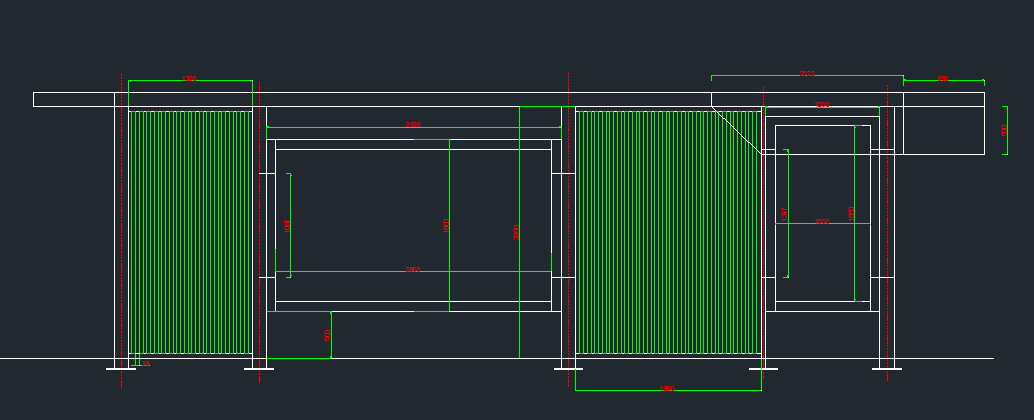
Task: Click the dimension text below center hatched panel
Action: tap(668, 389)
